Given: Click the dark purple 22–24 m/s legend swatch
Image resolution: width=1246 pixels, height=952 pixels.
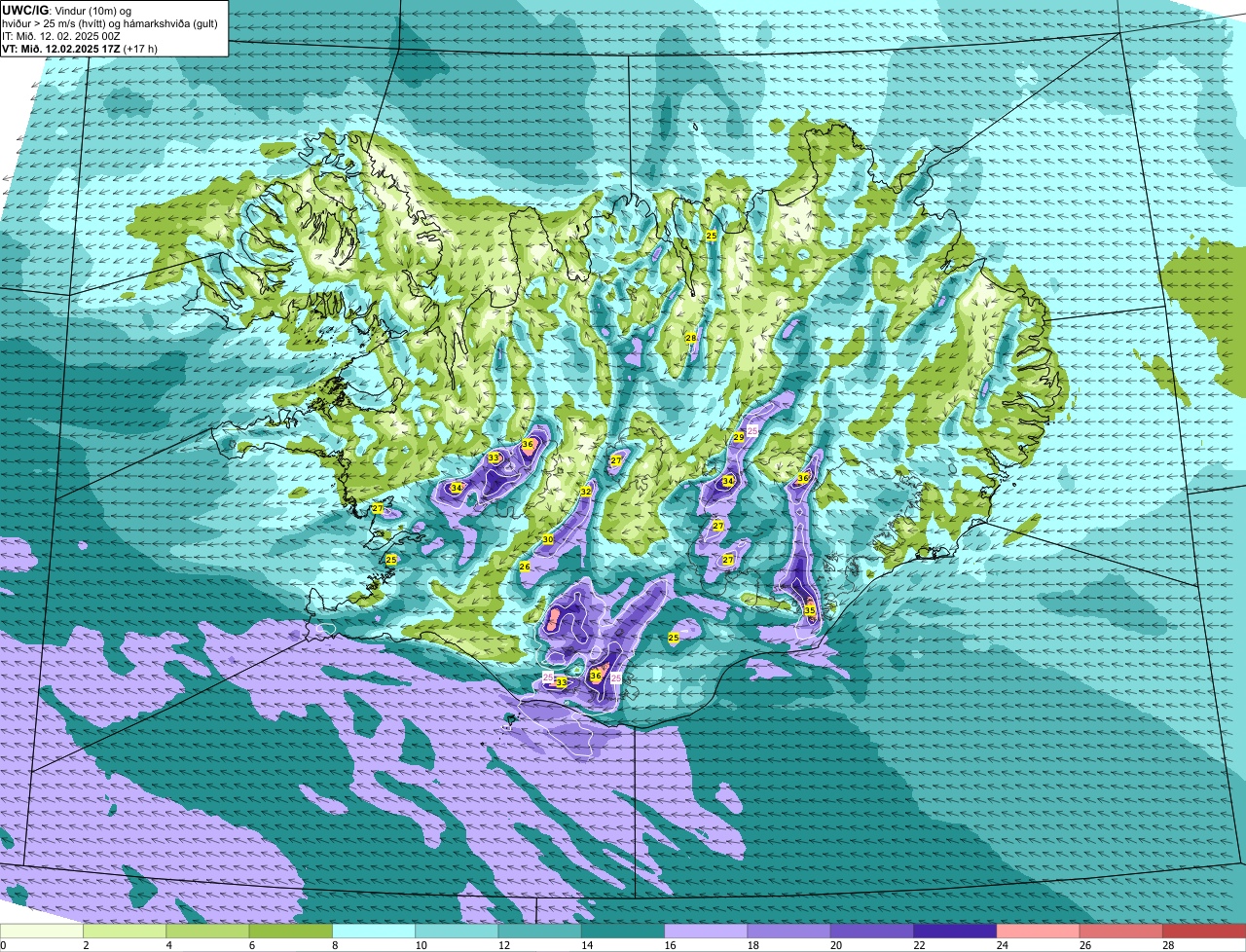Looking at the screenshot, I should coord(955,931).
